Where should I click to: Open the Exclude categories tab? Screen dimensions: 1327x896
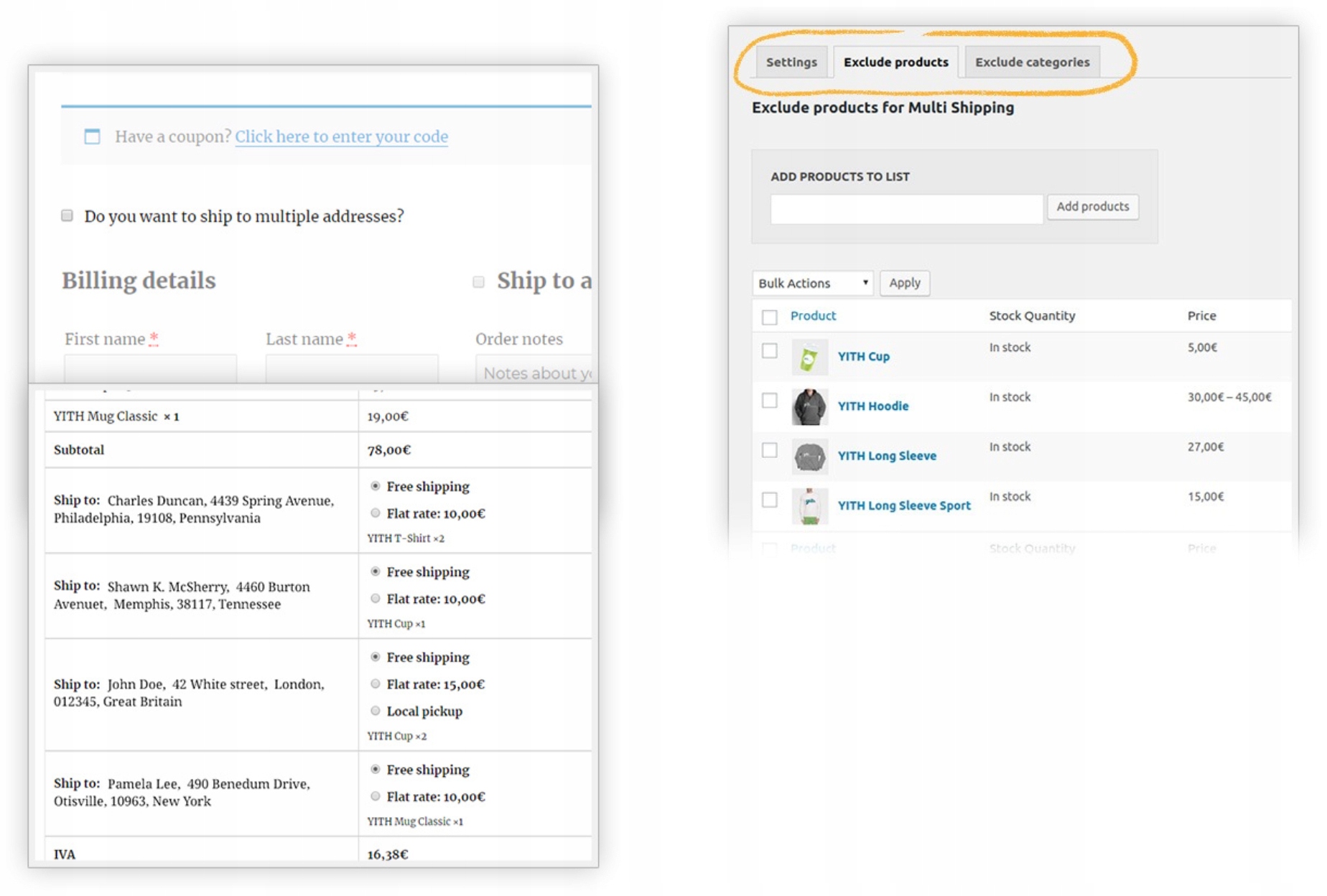click(x=1032, y=62)
